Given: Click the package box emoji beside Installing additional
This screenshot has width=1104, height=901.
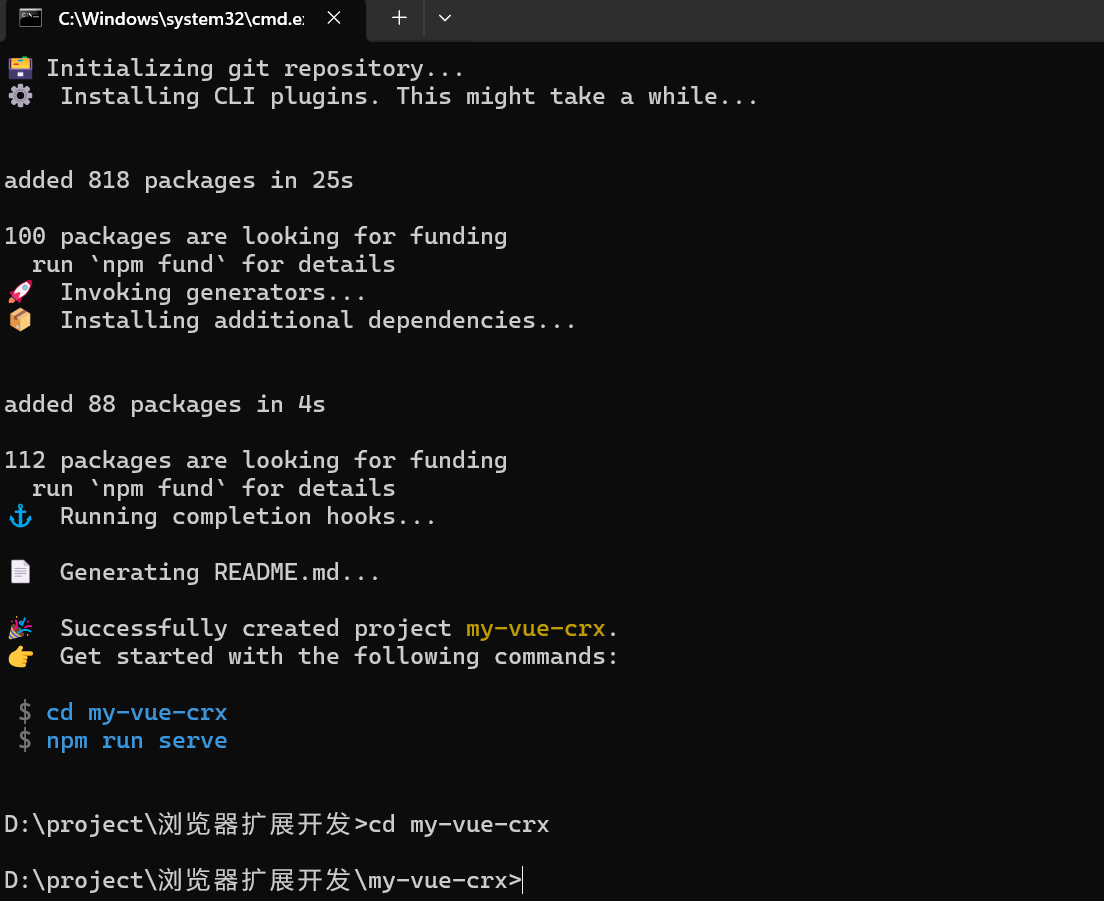Looking at the screenshot, I should click(20, 320).
